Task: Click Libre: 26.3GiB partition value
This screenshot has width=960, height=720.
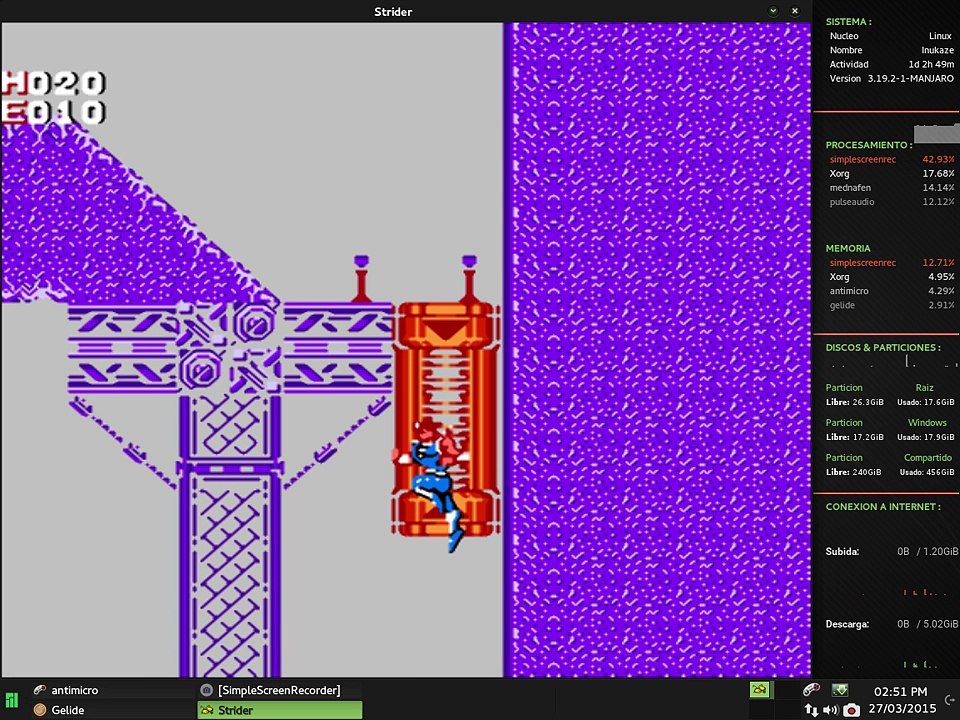Action: (x=854, y=402)
